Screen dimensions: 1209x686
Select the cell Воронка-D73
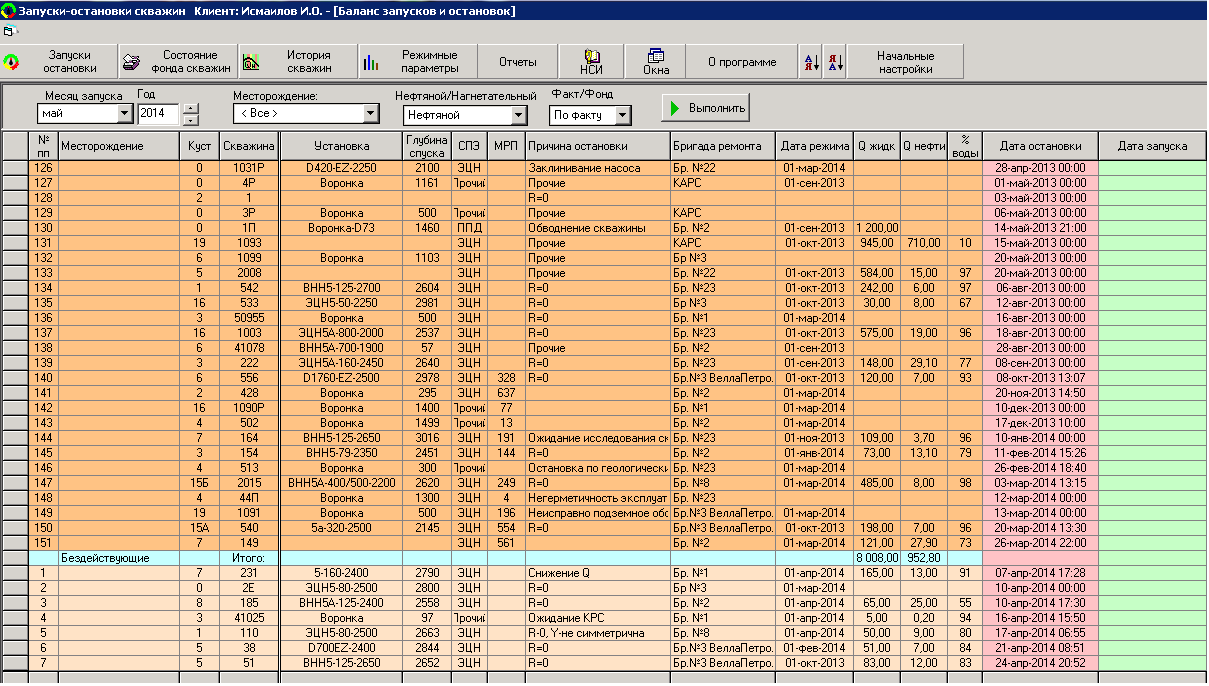point(341,228)
